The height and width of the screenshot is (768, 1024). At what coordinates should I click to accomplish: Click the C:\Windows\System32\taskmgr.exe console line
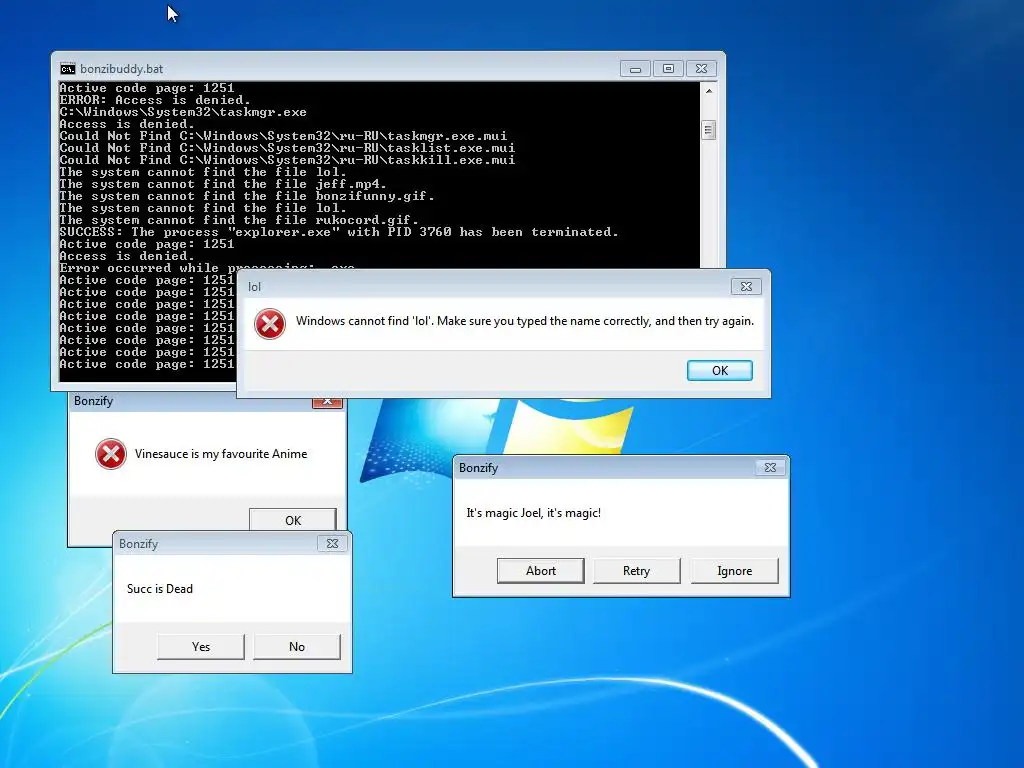(x=183, y=112)
